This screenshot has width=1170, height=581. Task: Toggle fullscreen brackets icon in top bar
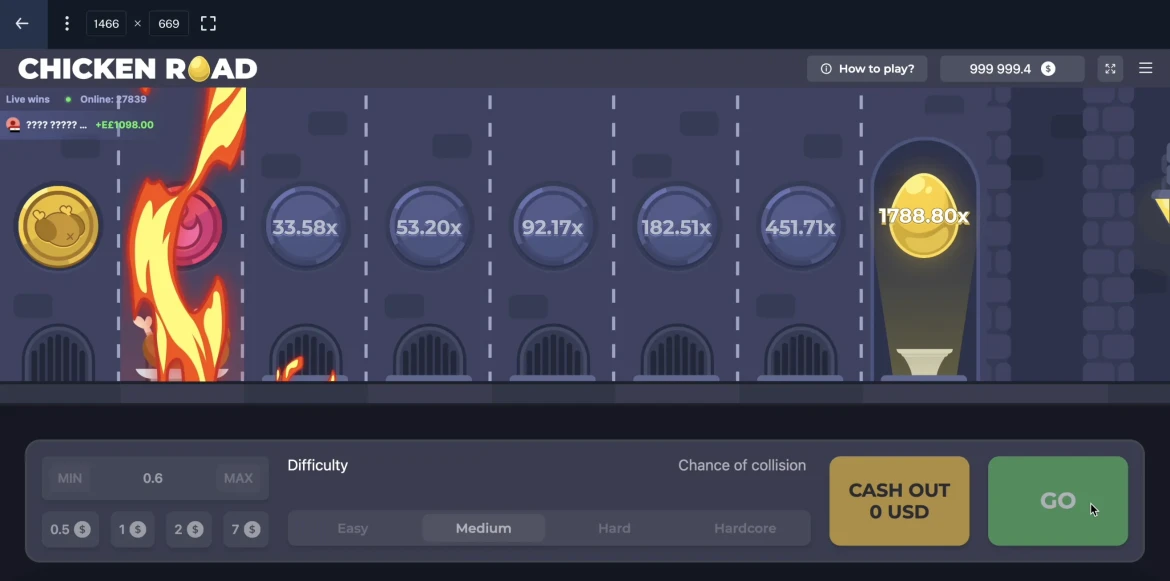pos(208,24)
